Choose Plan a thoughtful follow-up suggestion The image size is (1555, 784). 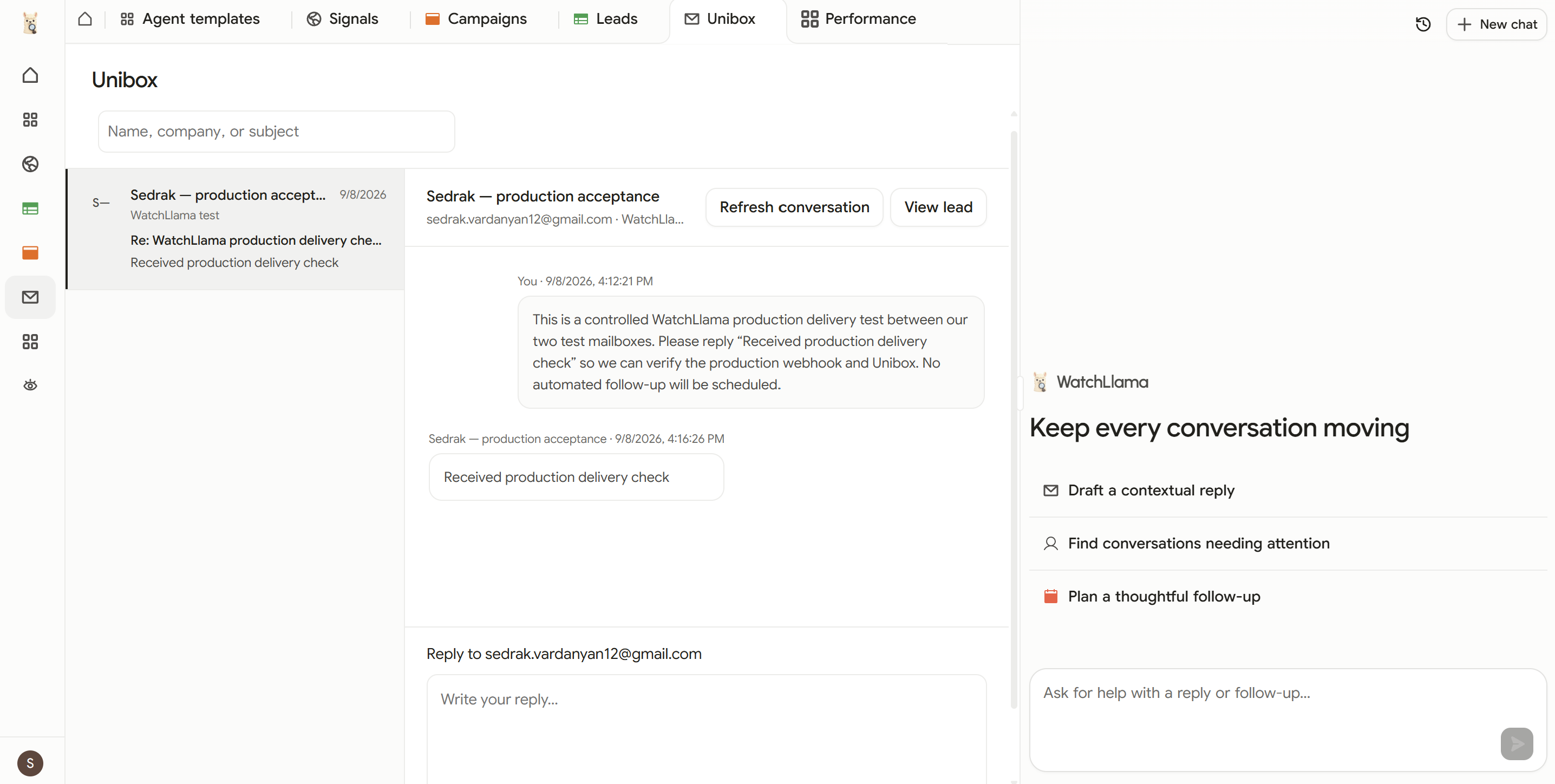click(x=1288, y=596)
